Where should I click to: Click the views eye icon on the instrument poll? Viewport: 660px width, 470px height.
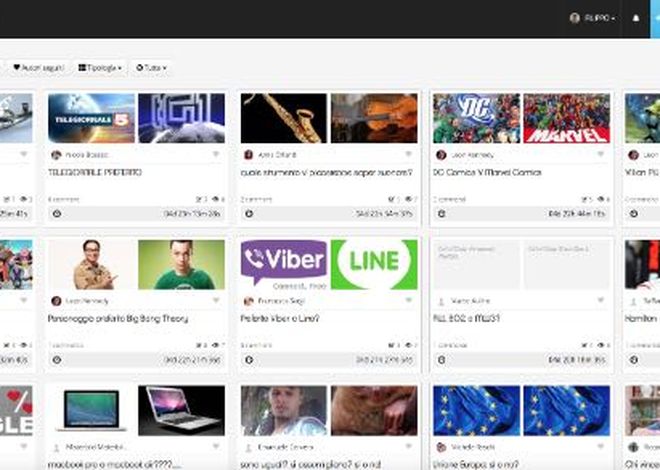point(408,199)
